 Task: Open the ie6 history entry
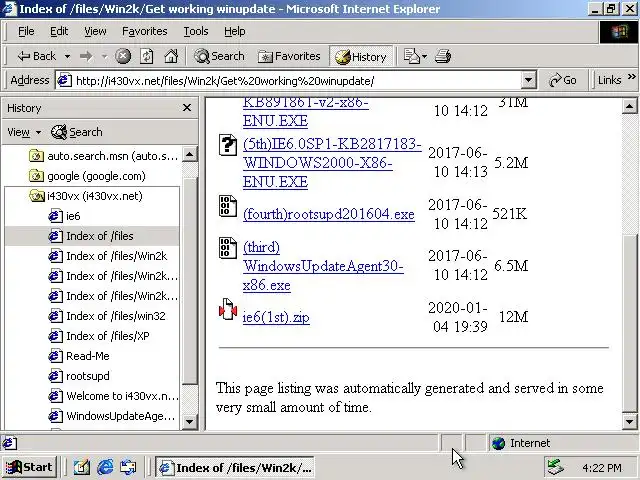64,216
